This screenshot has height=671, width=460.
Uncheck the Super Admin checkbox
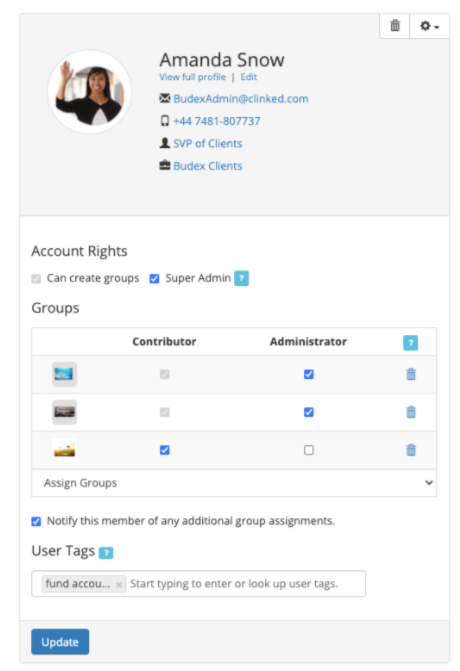[154, 279]
